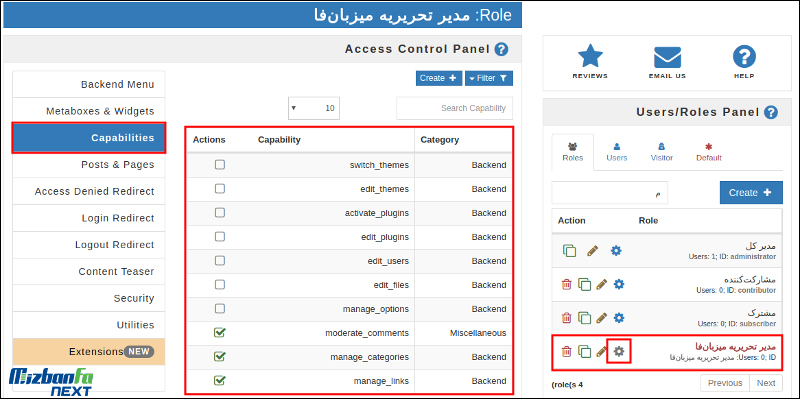Screen dimensions: 800x399
Task: Clone the subscriber role
Action: [584, 318]
